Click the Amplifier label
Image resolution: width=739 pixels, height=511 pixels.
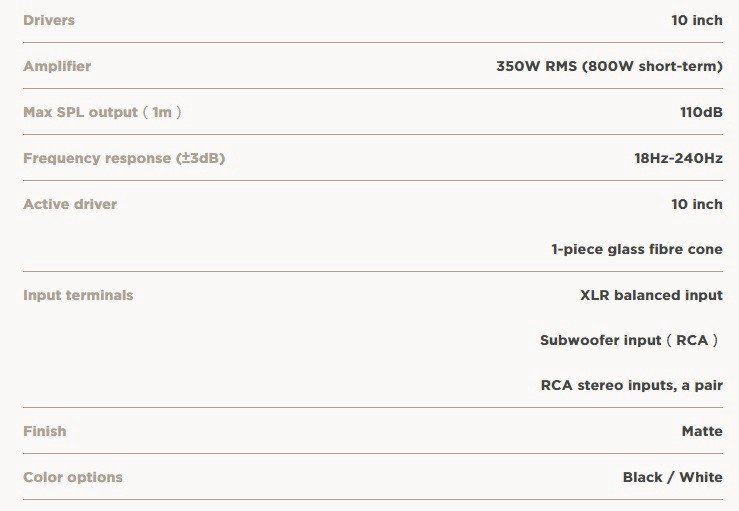pyautogui.click(x=57, y=66)
